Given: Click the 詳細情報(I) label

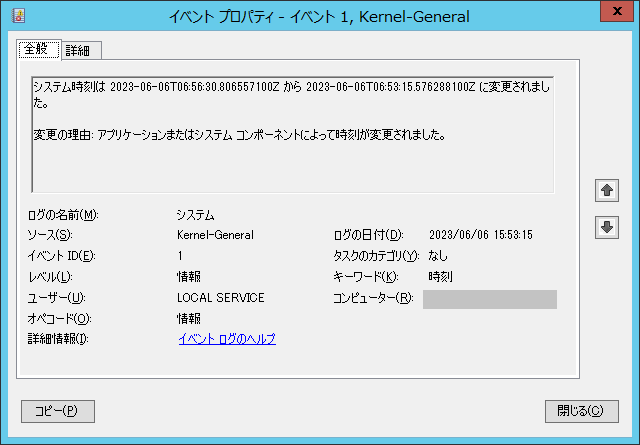Looking at the screenshot, I should (58, 339).
